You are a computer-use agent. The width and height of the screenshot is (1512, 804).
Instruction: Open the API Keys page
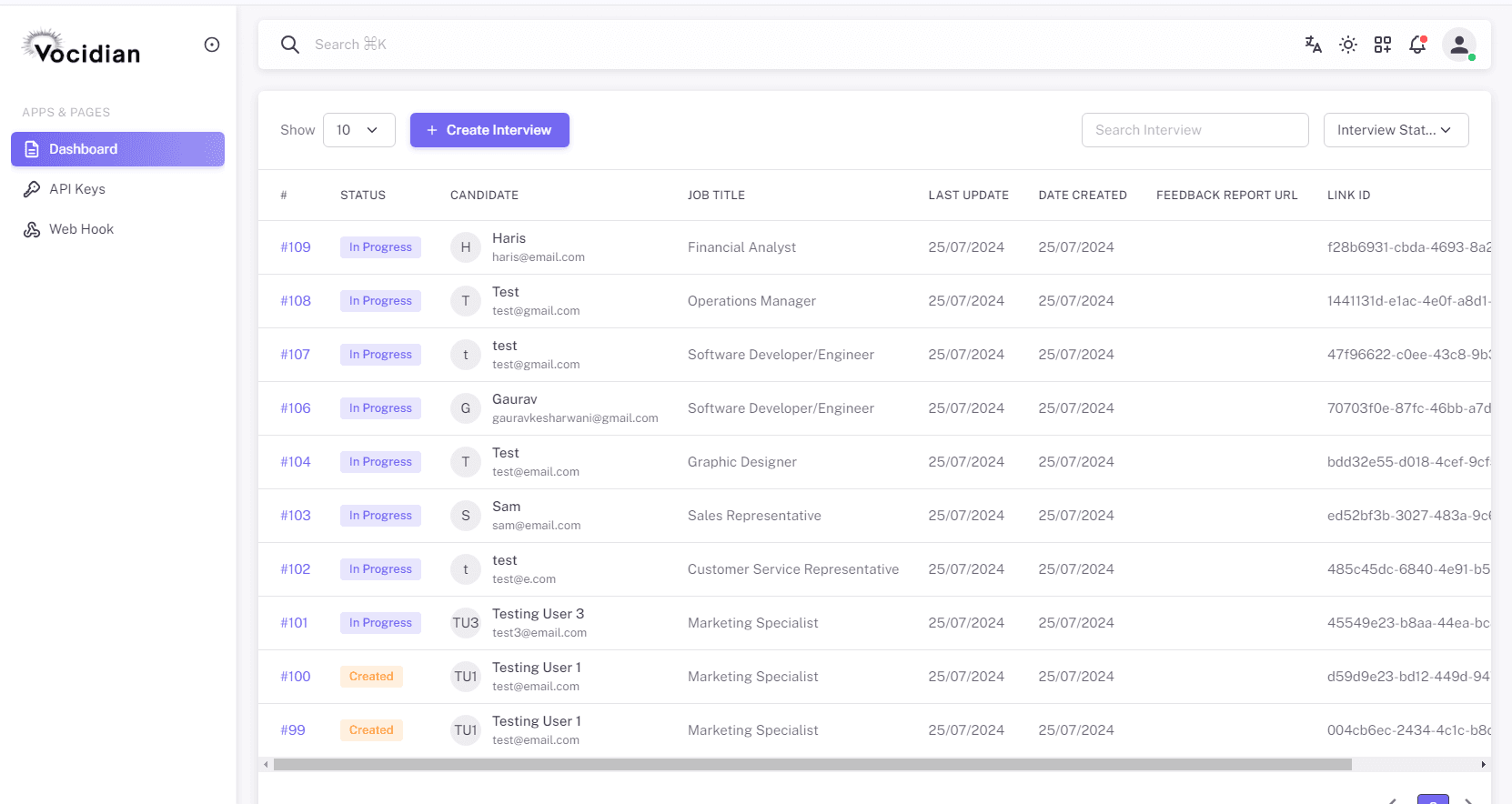(77, 189)
